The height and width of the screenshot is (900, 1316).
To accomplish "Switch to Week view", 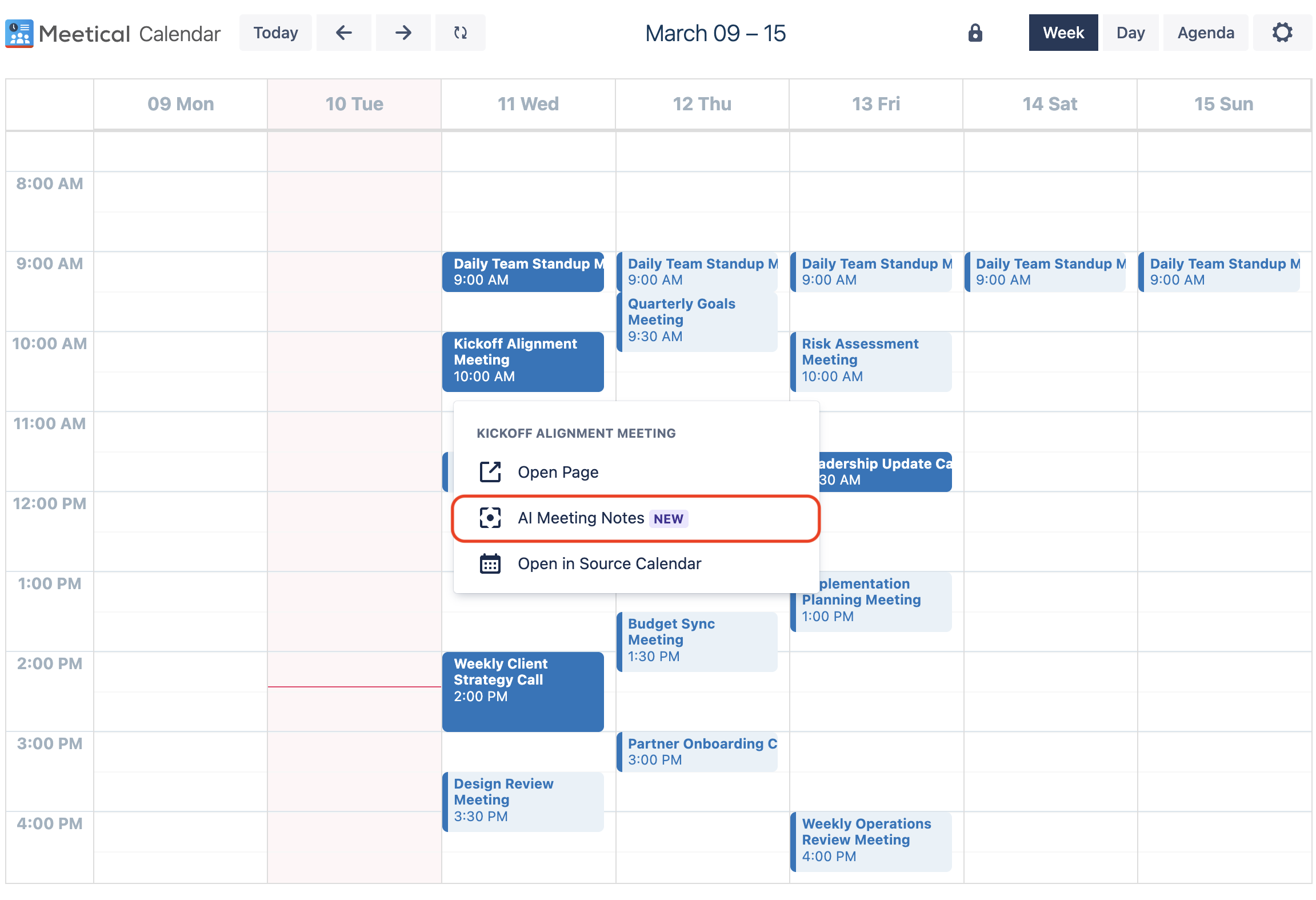I will click(1063, 33).
